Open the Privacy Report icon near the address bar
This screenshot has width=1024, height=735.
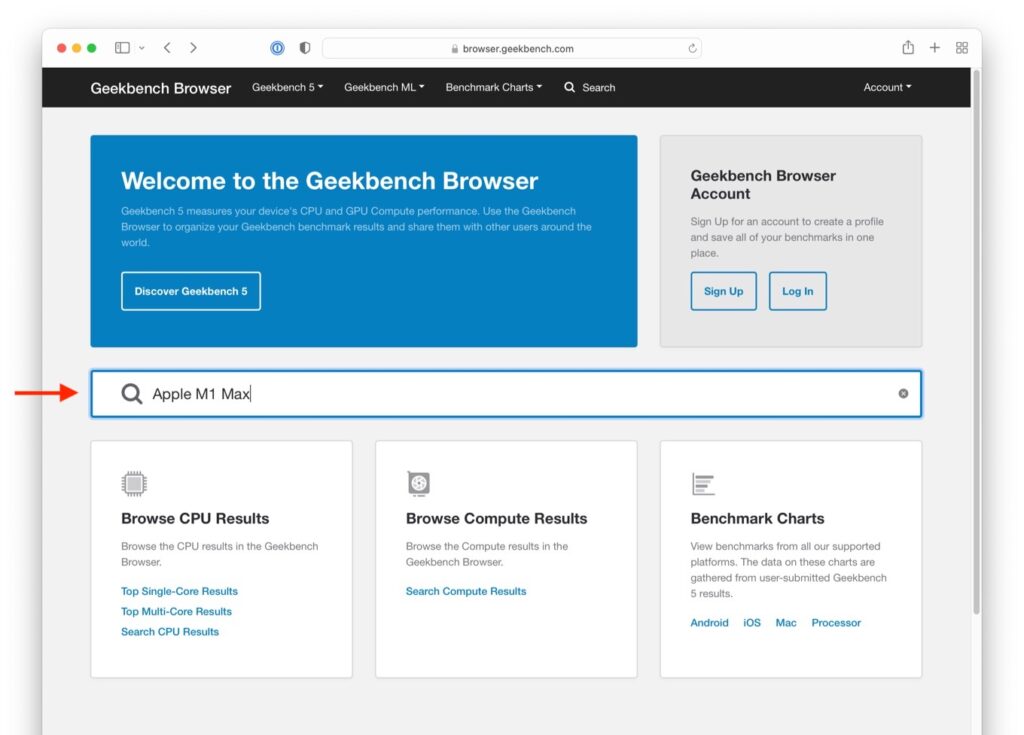(x=276, y=47)
